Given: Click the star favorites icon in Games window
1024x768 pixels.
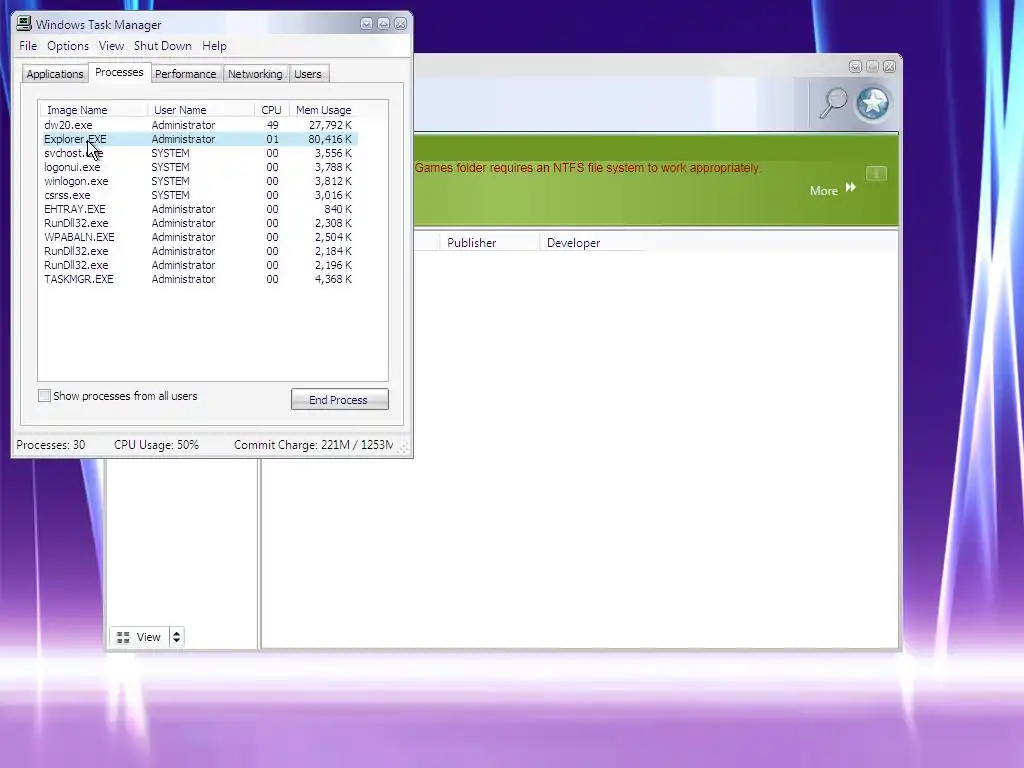Looking at the screenshot, I should (x=873, y=103).
